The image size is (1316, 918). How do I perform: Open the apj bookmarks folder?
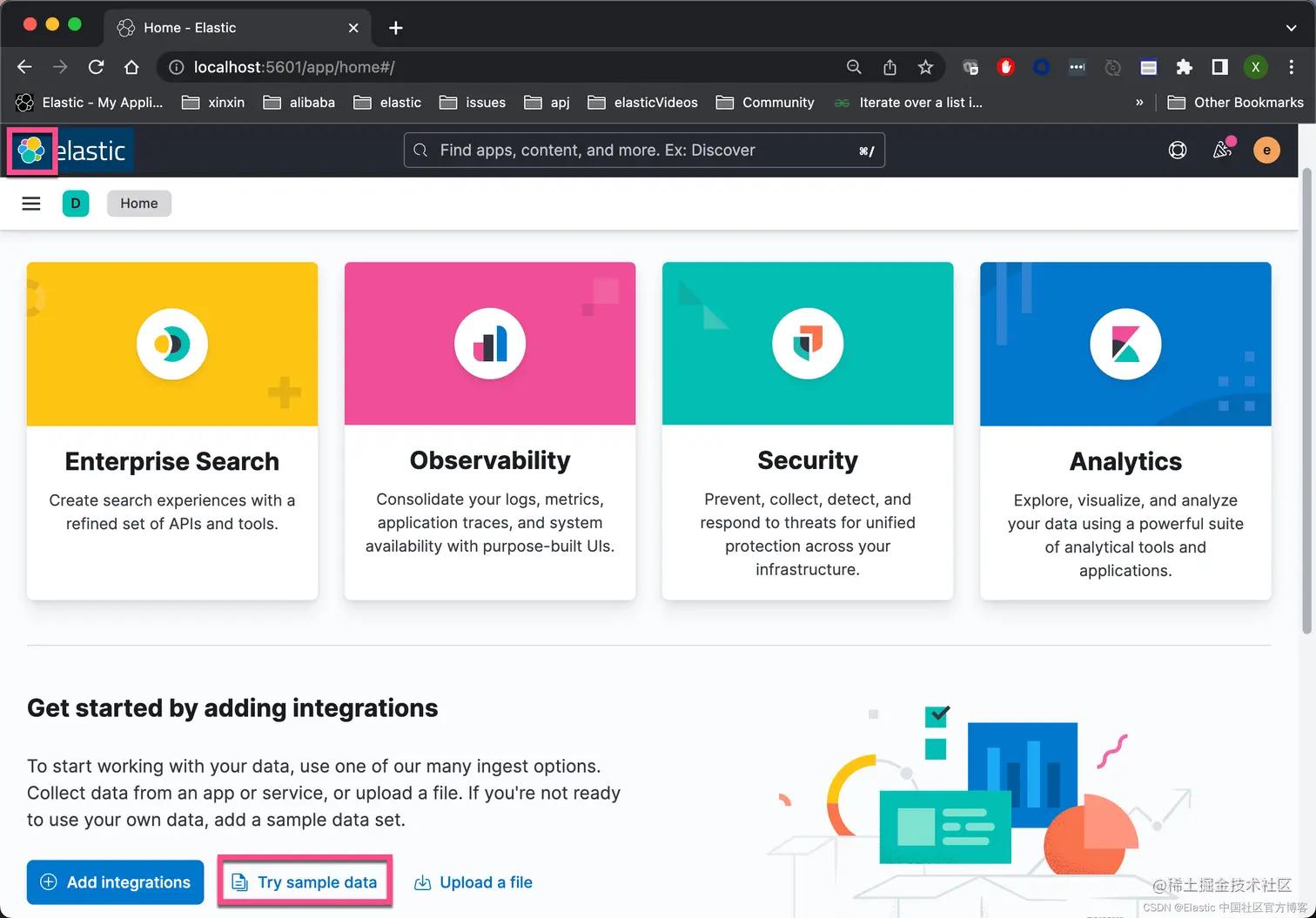pyautogui.click(x=547, y=103)
